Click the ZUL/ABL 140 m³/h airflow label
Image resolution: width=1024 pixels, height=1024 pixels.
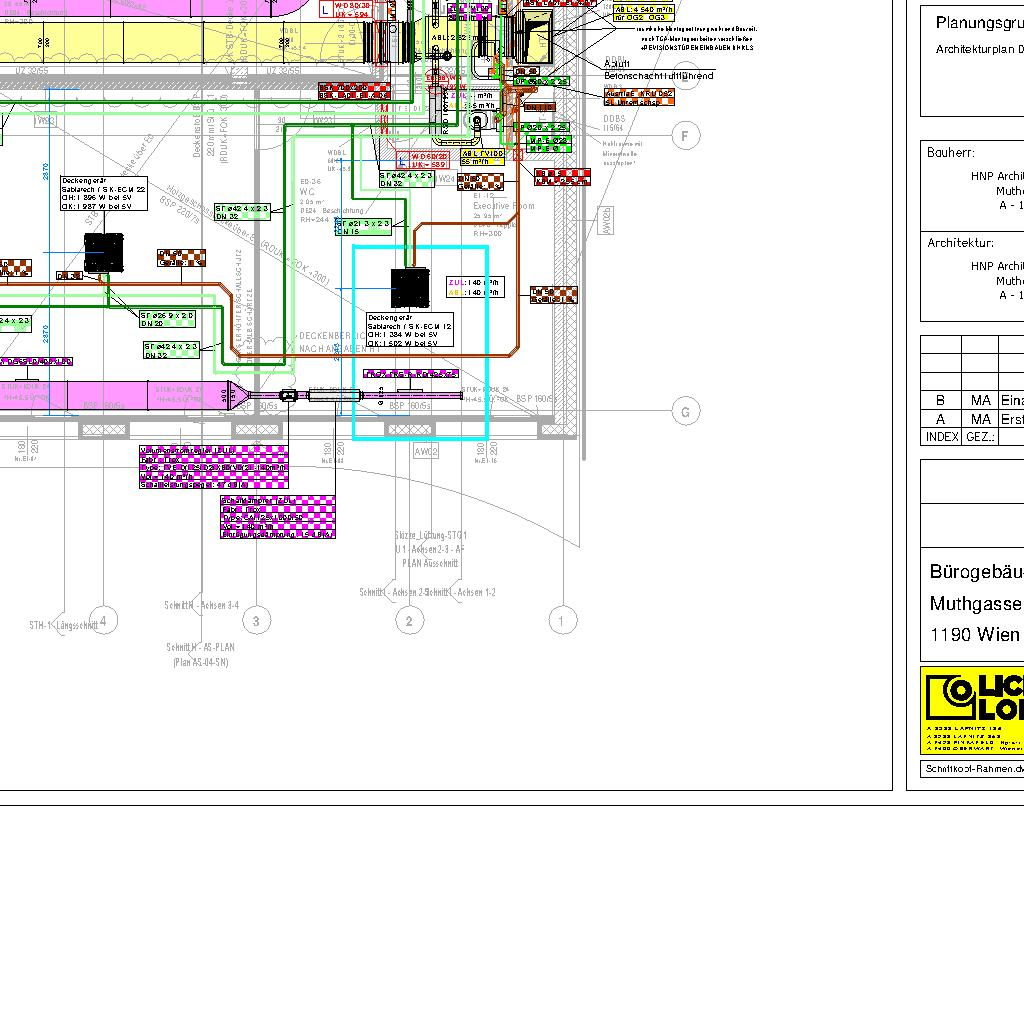pos(474,288)
